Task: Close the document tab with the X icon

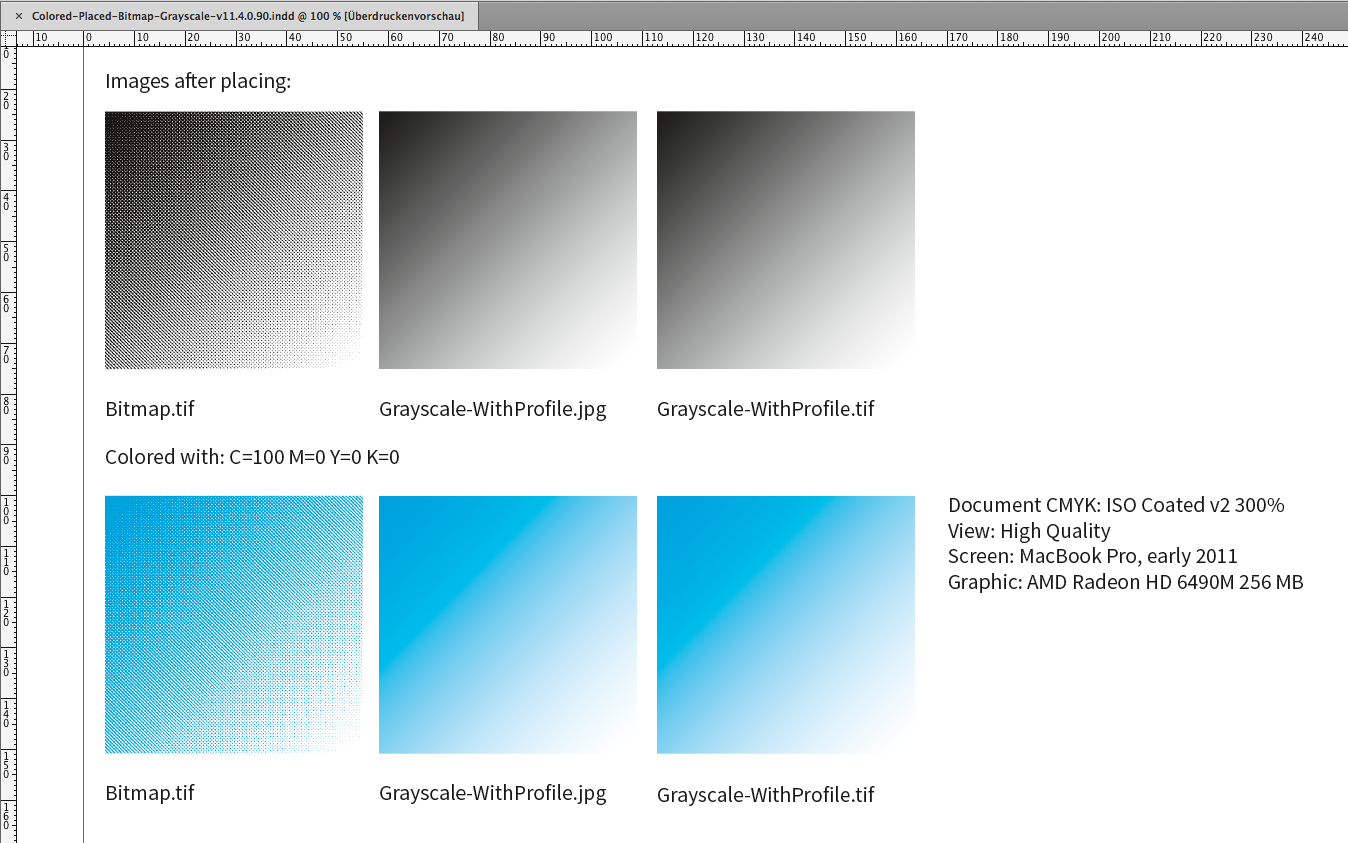Action: 18,16
